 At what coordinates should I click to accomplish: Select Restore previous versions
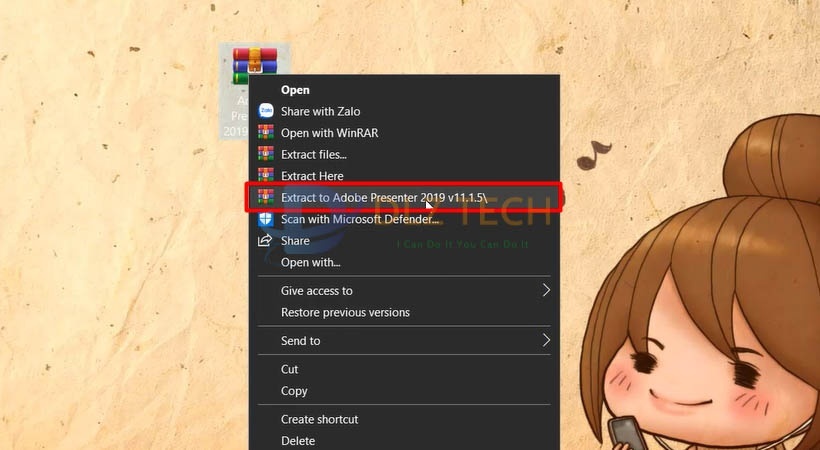point(345,313)
